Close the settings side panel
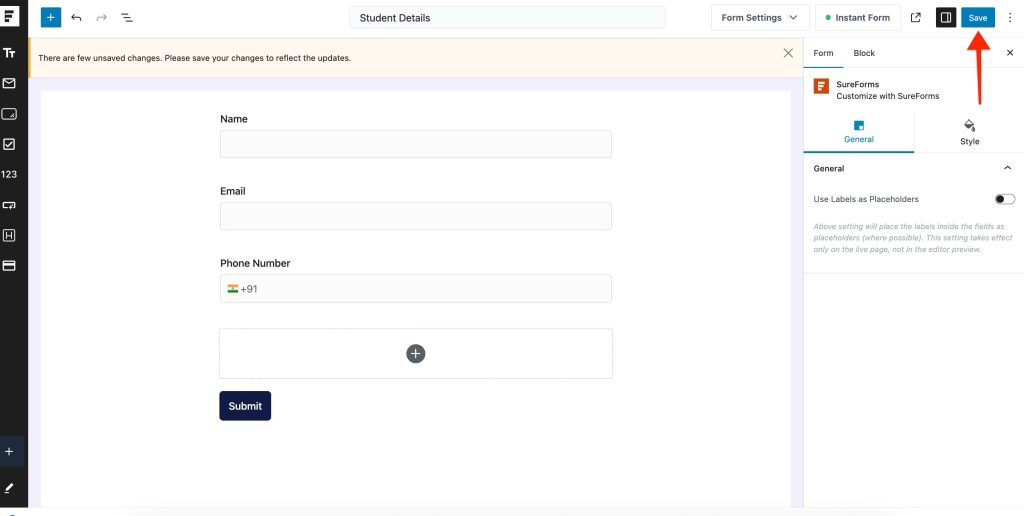Screen dimensions: 1024x516 tap(1010, 53)
